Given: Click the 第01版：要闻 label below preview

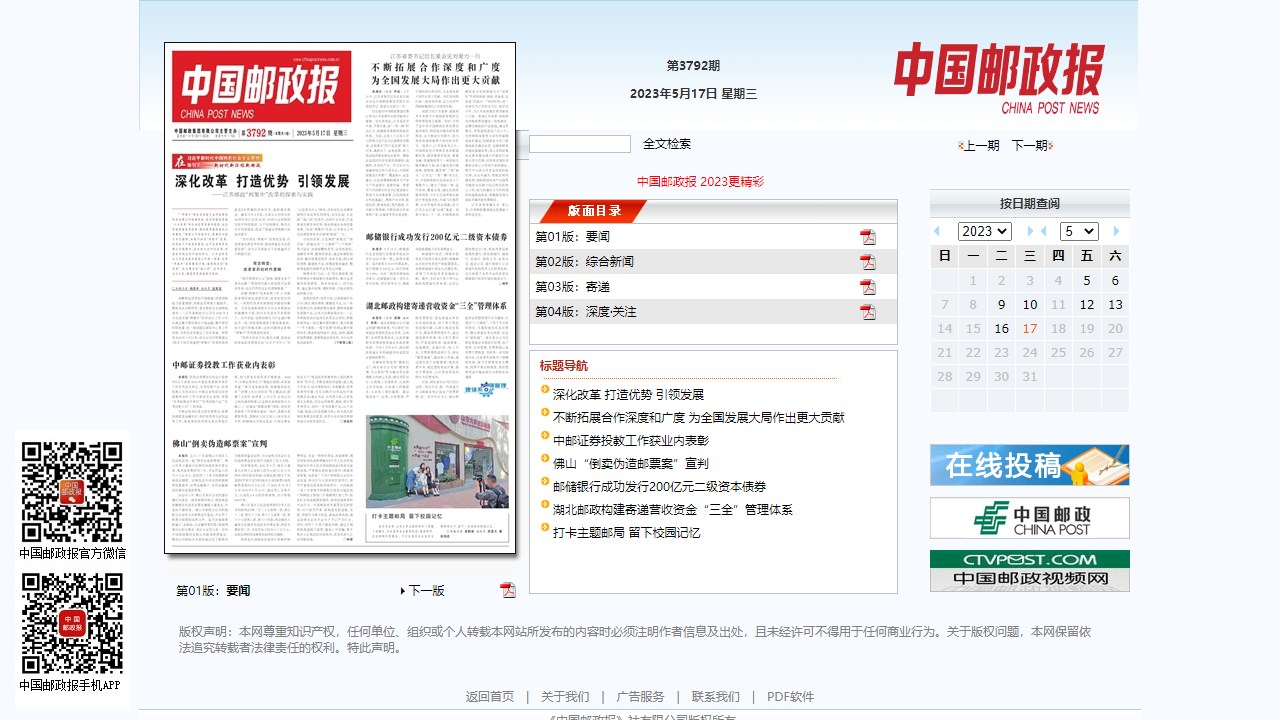Looking at the screenshot, I should pos(213,590).
